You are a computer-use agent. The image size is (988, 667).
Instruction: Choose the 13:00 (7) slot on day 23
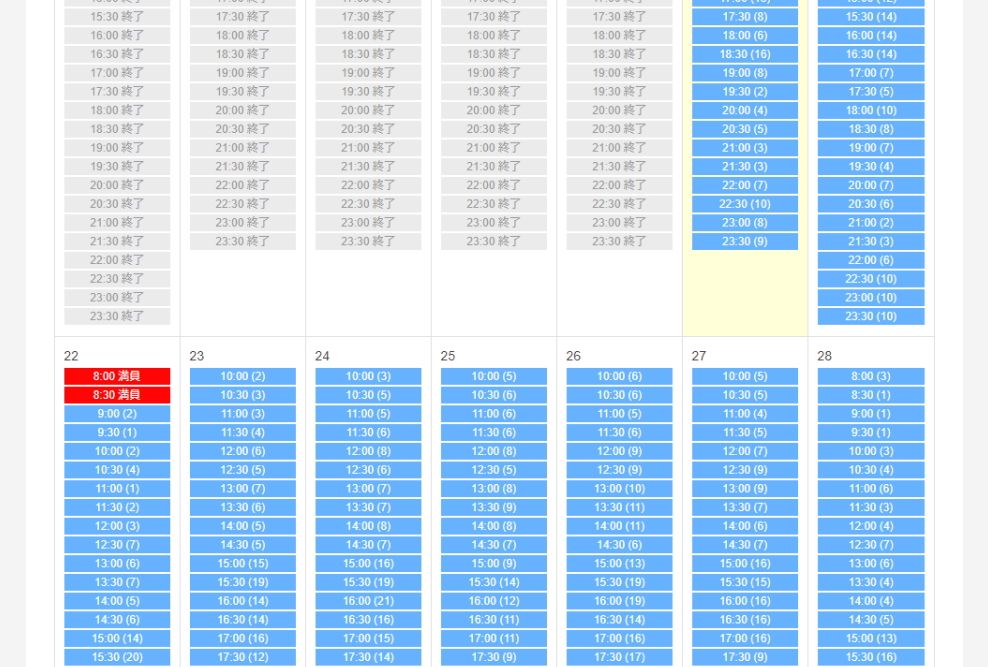pyautogui.click(x=243, y=489)
